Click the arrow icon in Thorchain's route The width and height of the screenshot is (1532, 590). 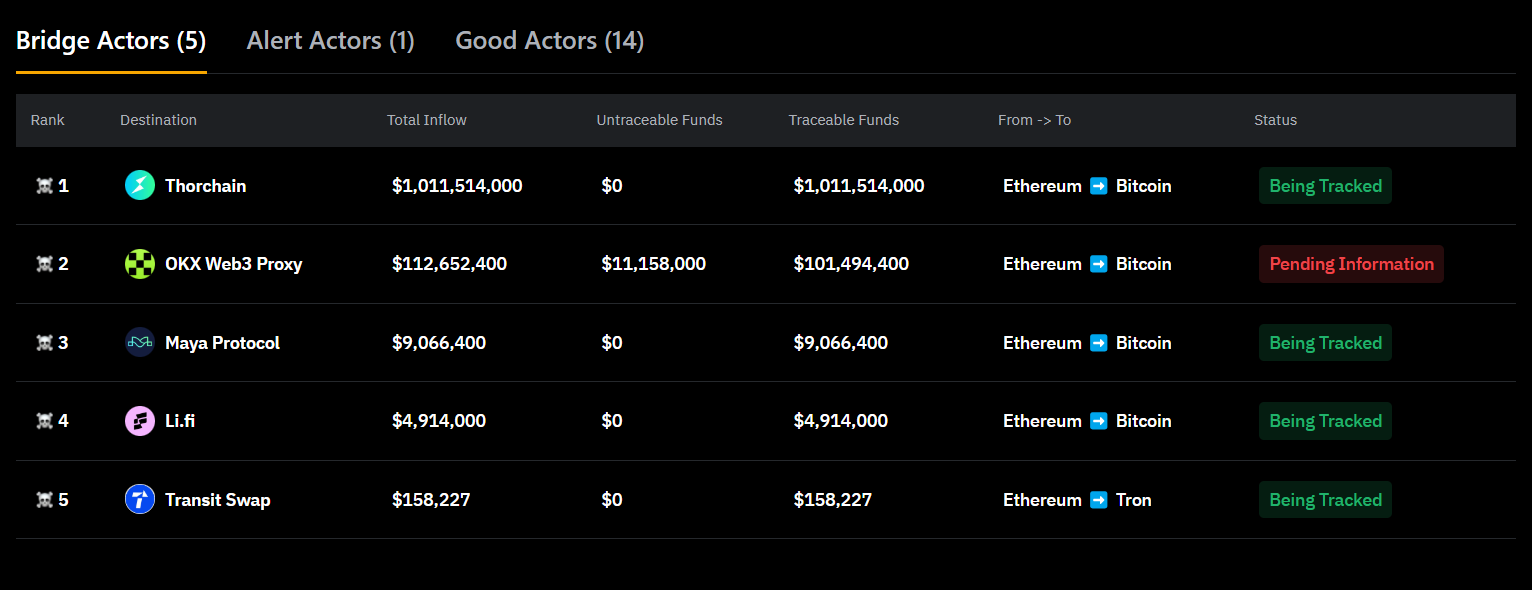point(1099,186)
